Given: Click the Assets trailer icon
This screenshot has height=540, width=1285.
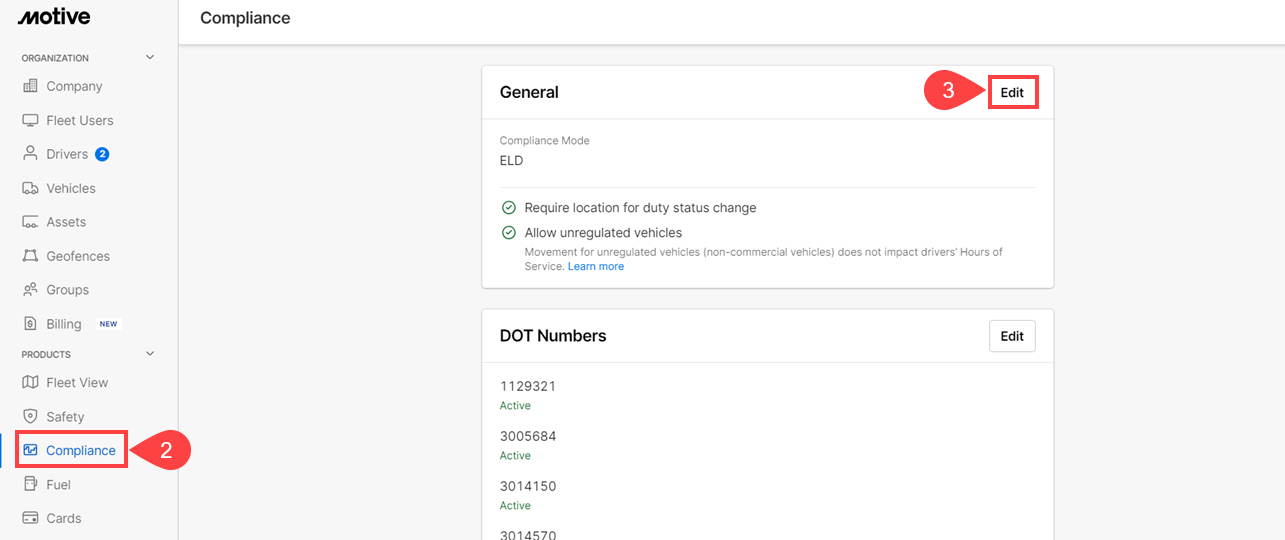Looking at the screenshot, I should pyautogui.click(x=30, y=222).
